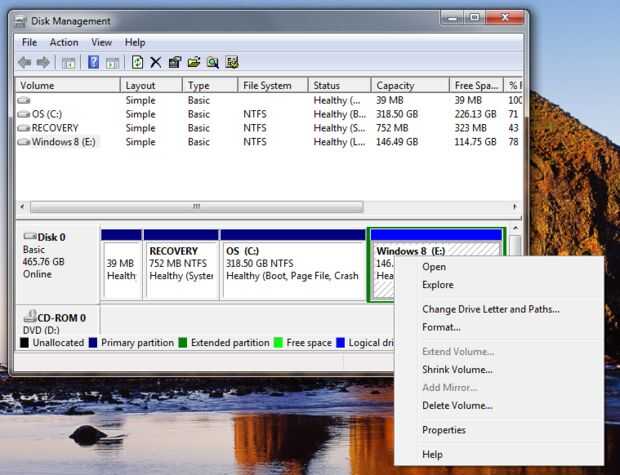This screenshot has height=475, width=620.
Task: Click the Back arrow toolbar icon
Action: [x=25, y=62]
